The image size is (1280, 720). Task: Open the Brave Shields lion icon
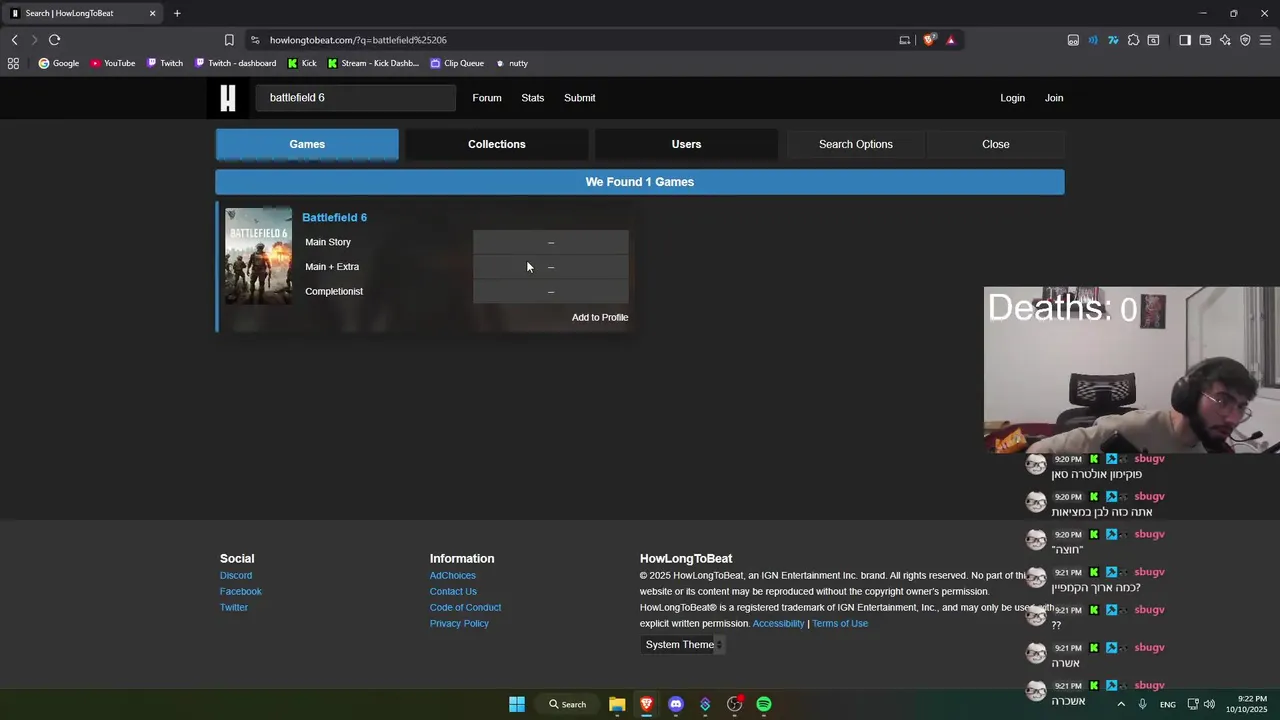(929, 40)
